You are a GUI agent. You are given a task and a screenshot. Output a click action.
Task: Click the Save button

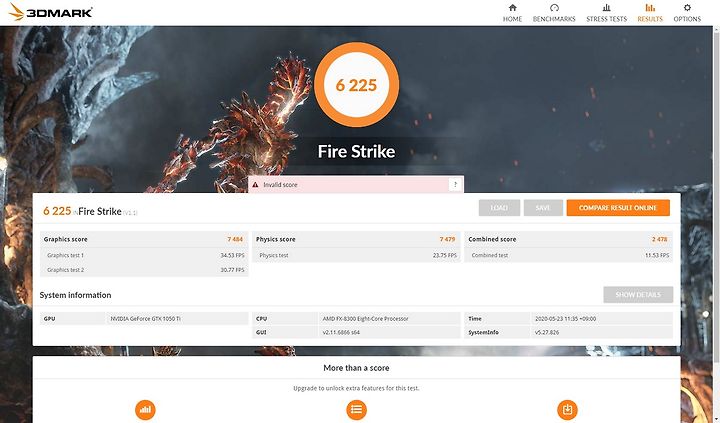click(543, 208)
